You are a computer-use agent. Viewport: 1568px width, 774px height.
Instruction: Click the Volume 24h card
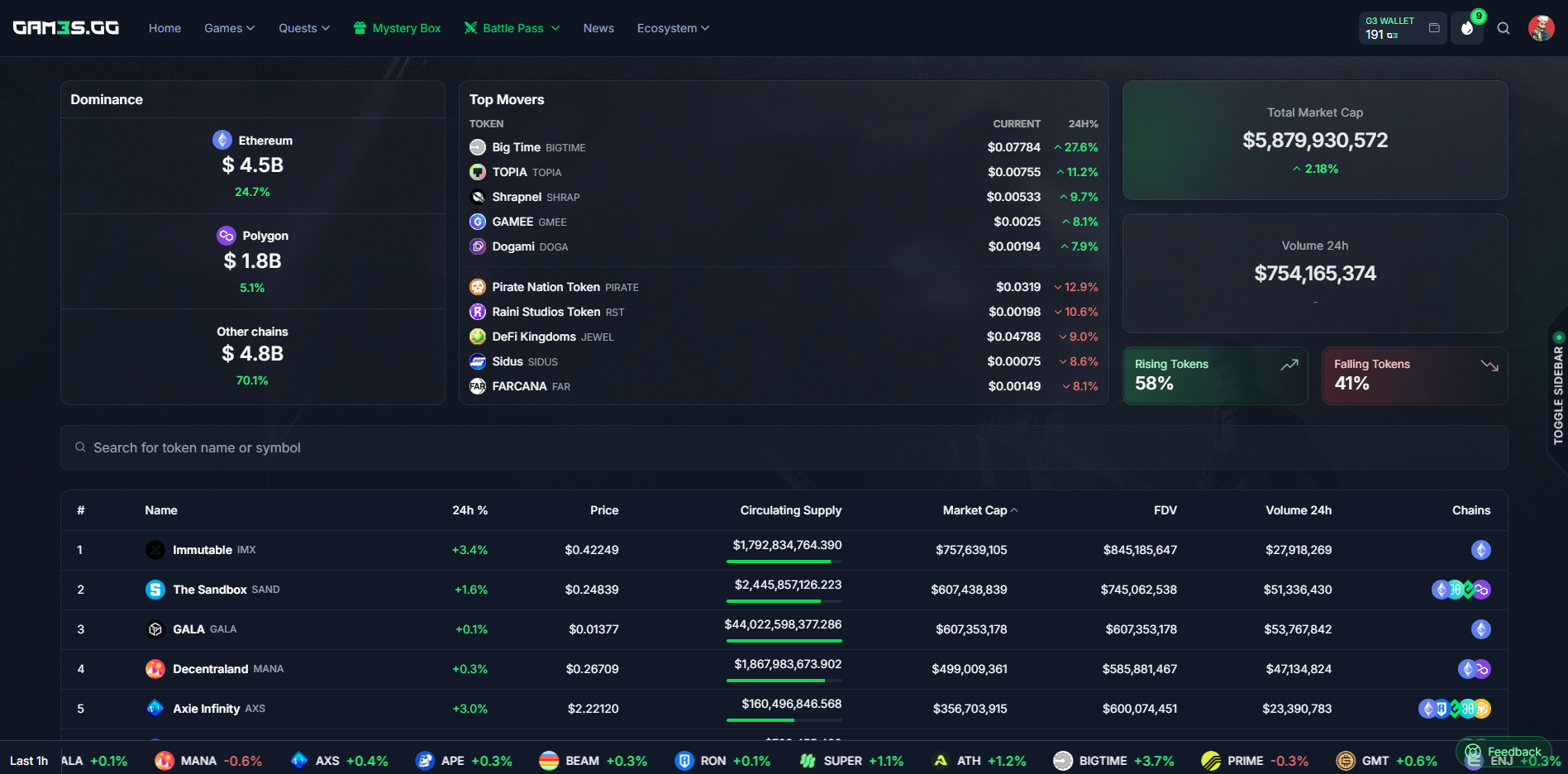1315,274
